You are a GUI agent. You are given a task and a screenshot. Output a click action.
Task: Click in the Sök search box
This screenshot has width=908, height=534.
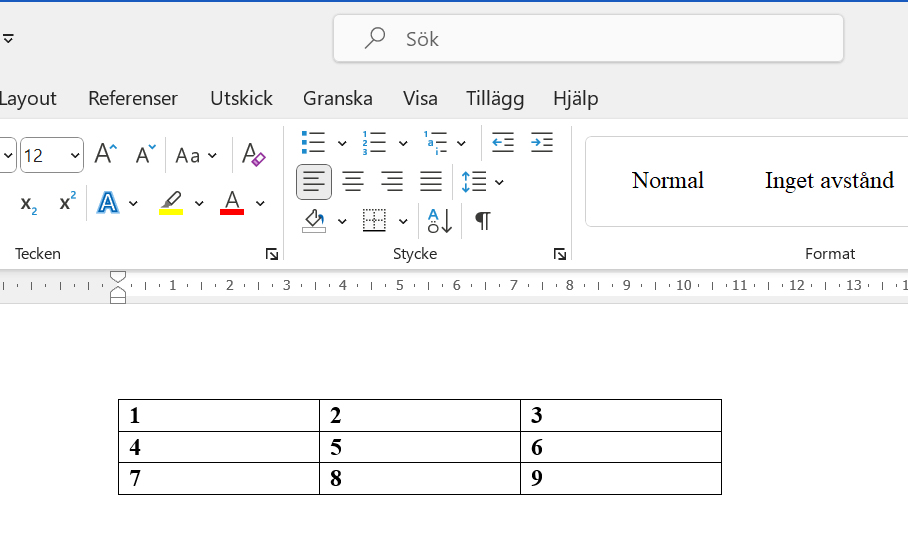[x=588, y=39]
